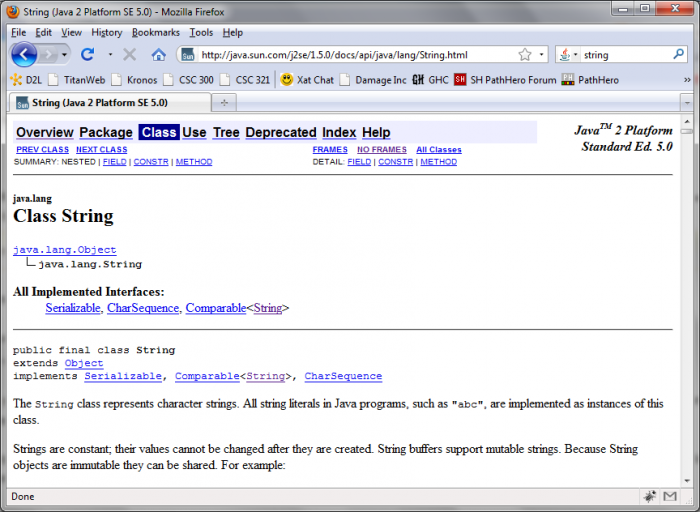Screen dimensions: 700x512
Task: Open the Damage Inc bookmark
Action: pos(373,80)
